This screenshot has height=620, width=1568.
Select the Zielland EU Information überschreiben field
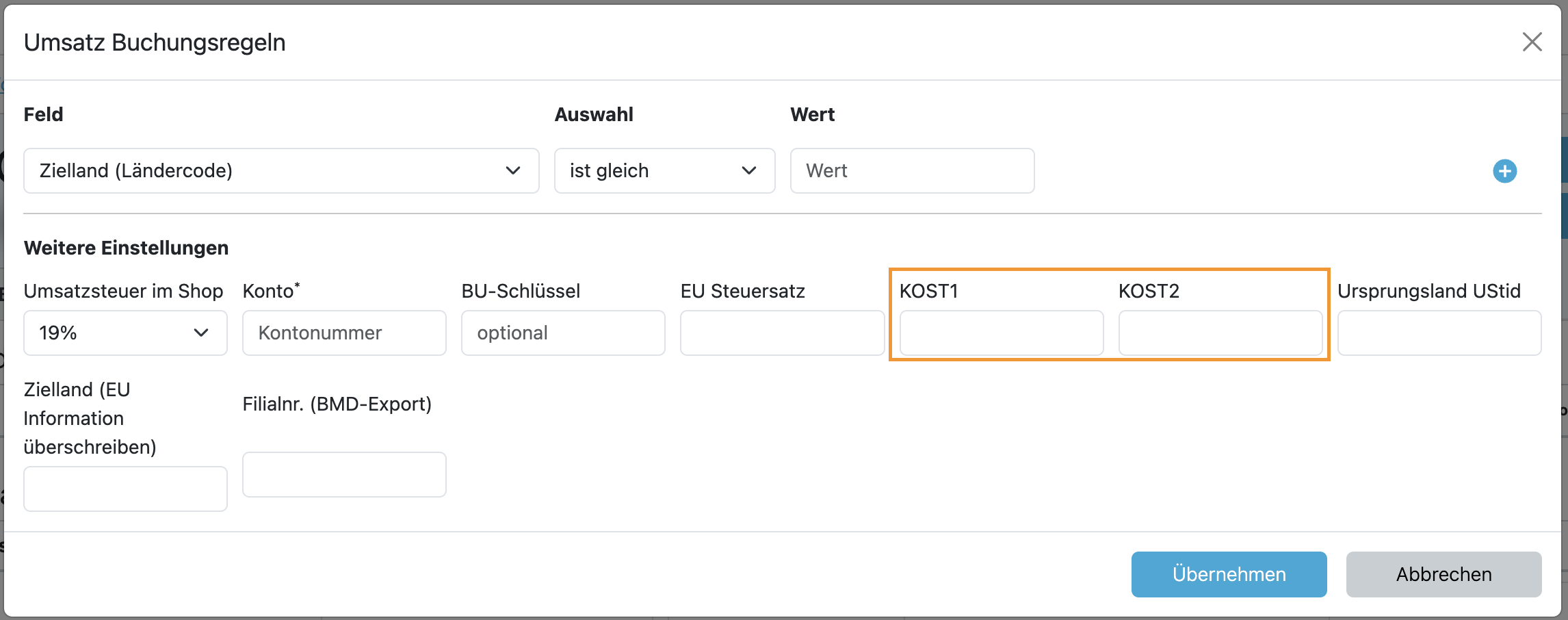click(125, 489)
